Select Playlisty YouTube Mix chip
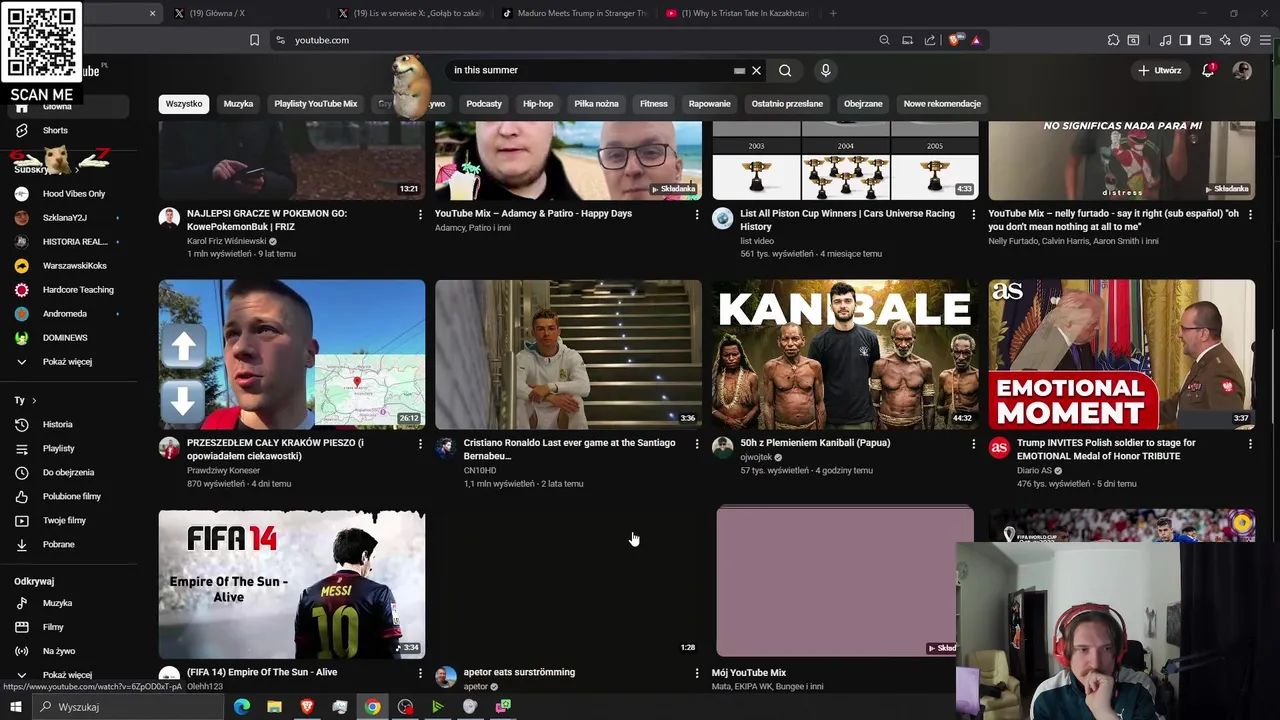1280x720 pixels. 316,104
